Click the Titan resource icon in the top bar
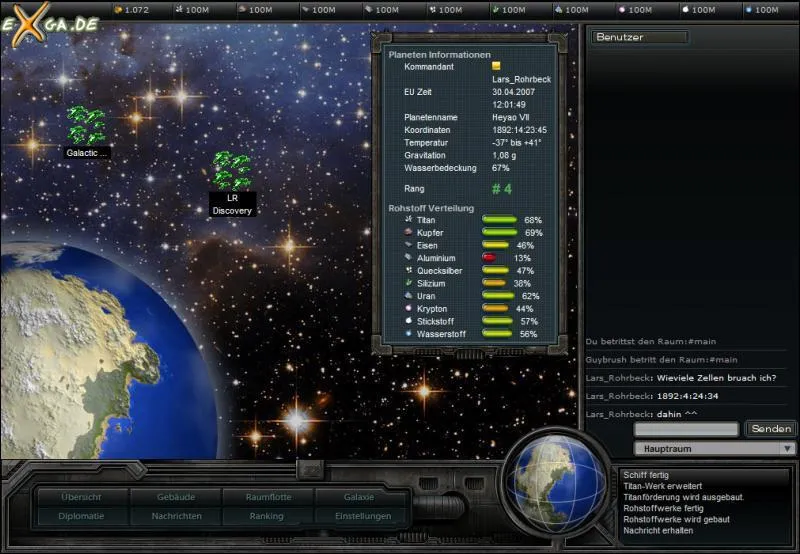This screenshot has width=800, height=554. [x=179, y=10]
